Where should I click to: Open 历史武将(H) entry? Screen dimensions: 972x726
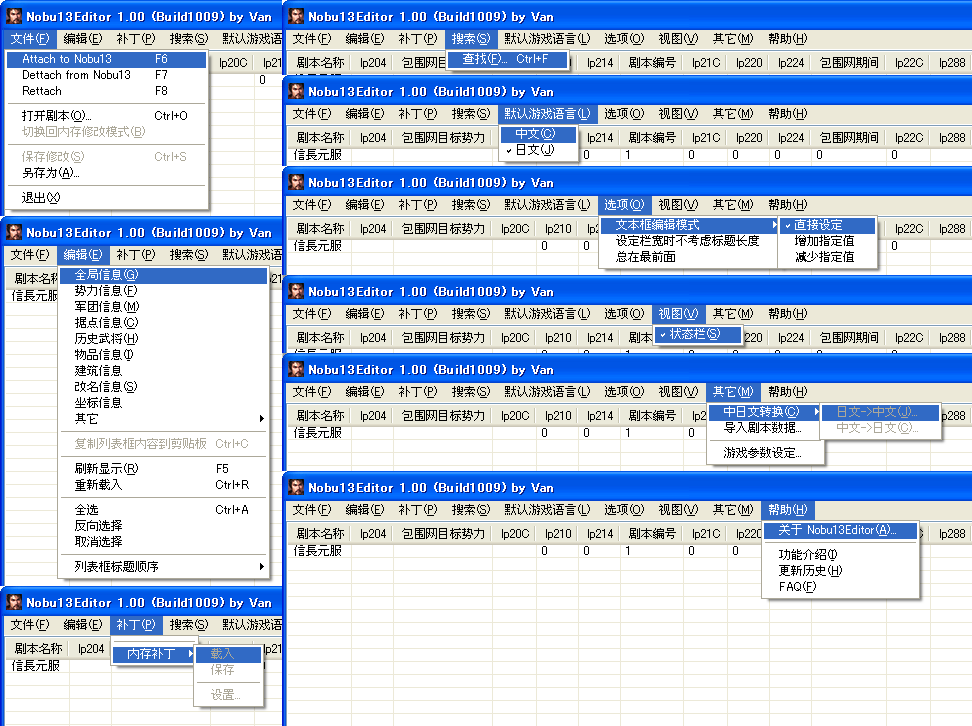[164, 339]
